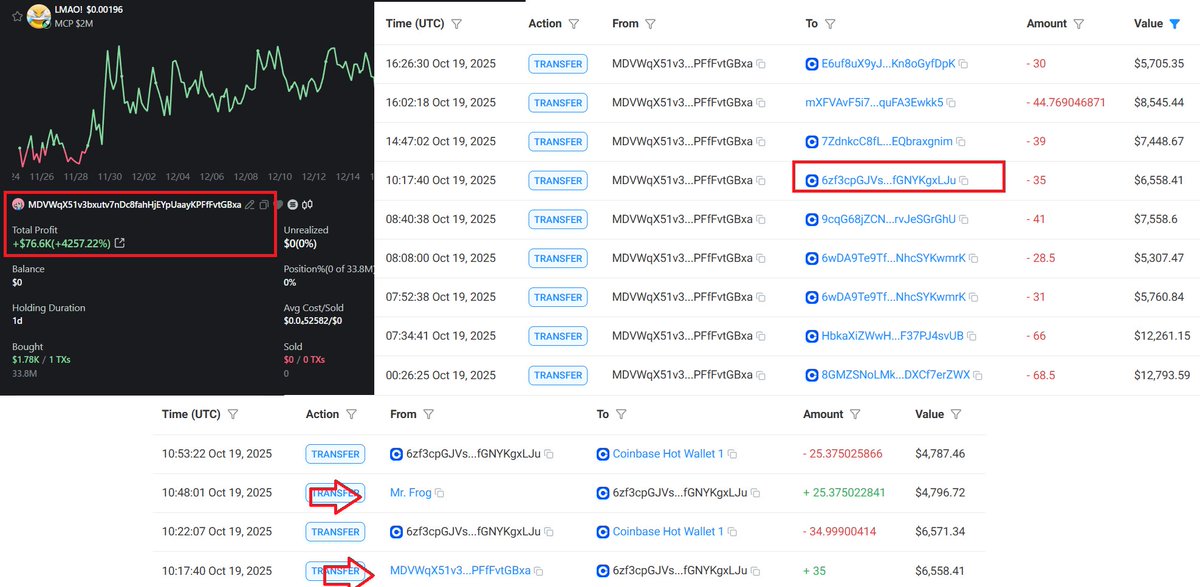Select the - 44.769046871 amount cell
Image resolution: width=1200 pixels, height=587 pixels.
pos(1066,103)
